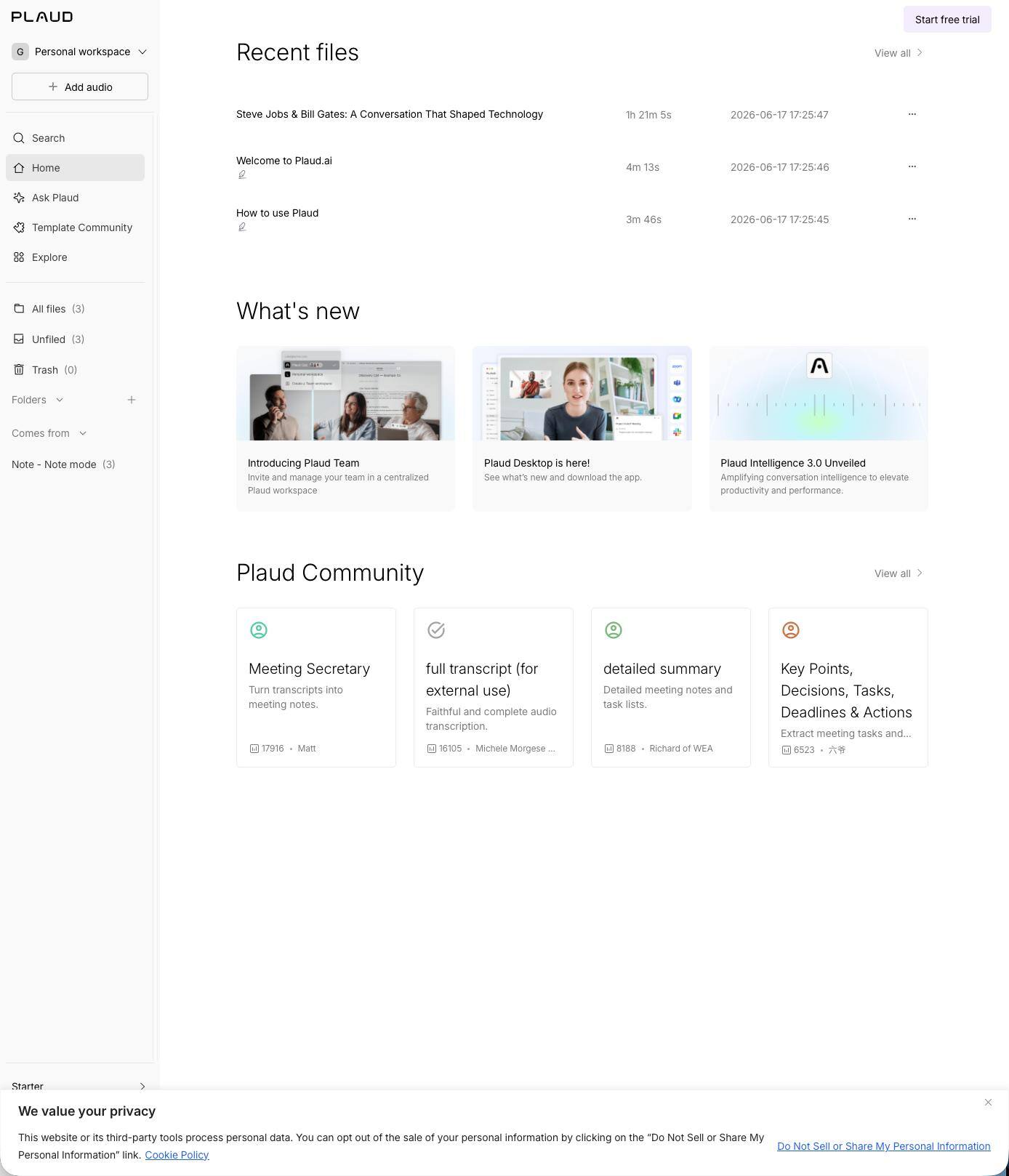Screen dimensions: 1009x1176
Task: Open How to use Plaud file
Action: [x=277, y=213]
